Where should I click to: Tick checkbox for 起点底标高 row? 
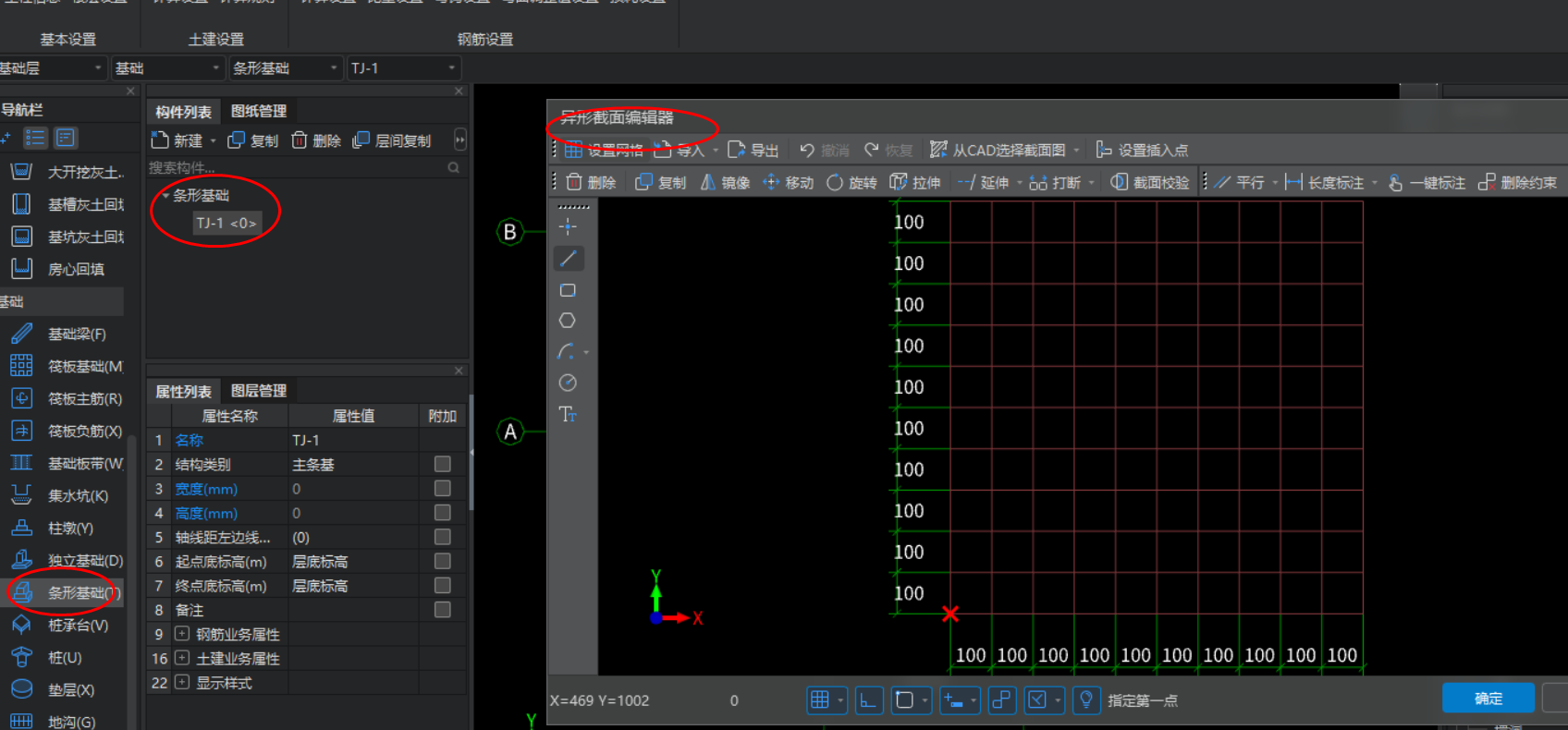[443, 561]
